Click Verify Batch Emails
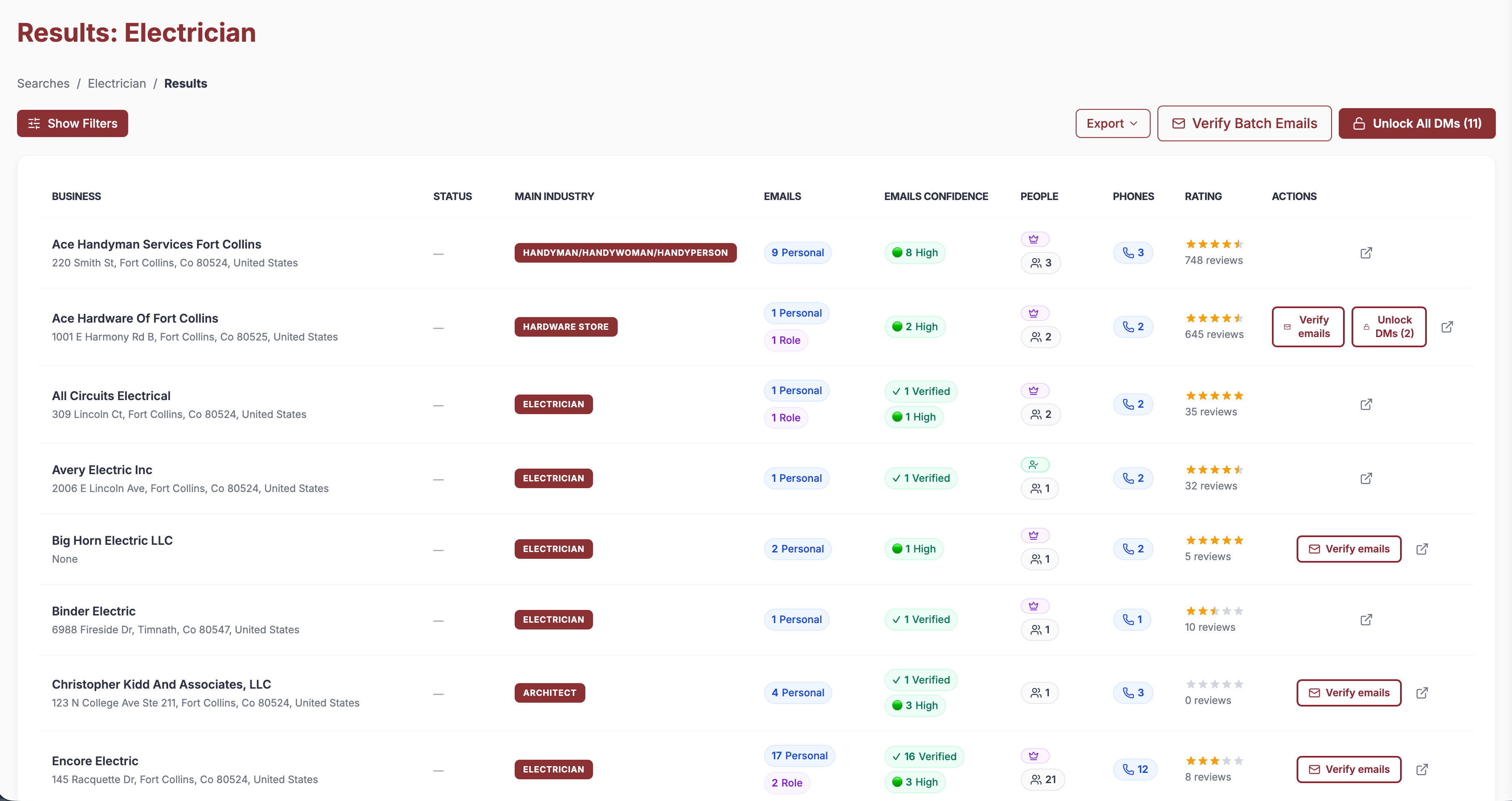Viewport: 1512px width, 801px height. [x=1244, y=123]
